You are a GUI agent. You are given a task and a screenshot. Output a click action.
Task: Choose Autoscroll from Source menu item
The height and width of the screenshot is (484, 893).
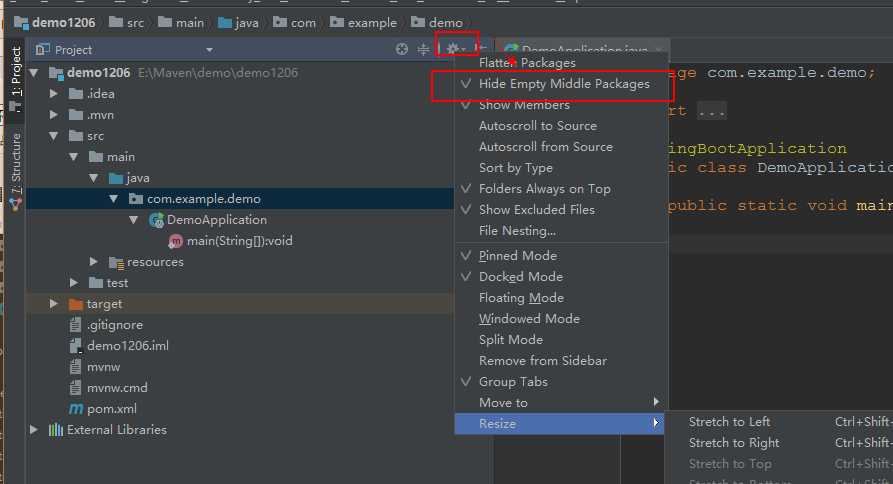click(560, 147)
